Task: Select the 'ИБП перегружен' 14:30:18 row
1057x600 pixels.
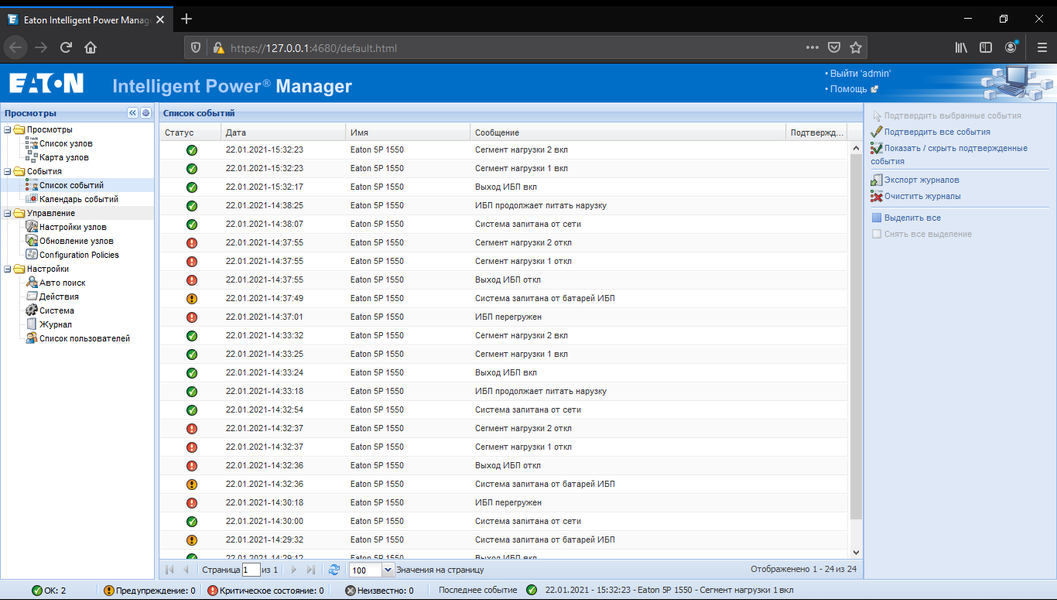Action: pos(504,502)
